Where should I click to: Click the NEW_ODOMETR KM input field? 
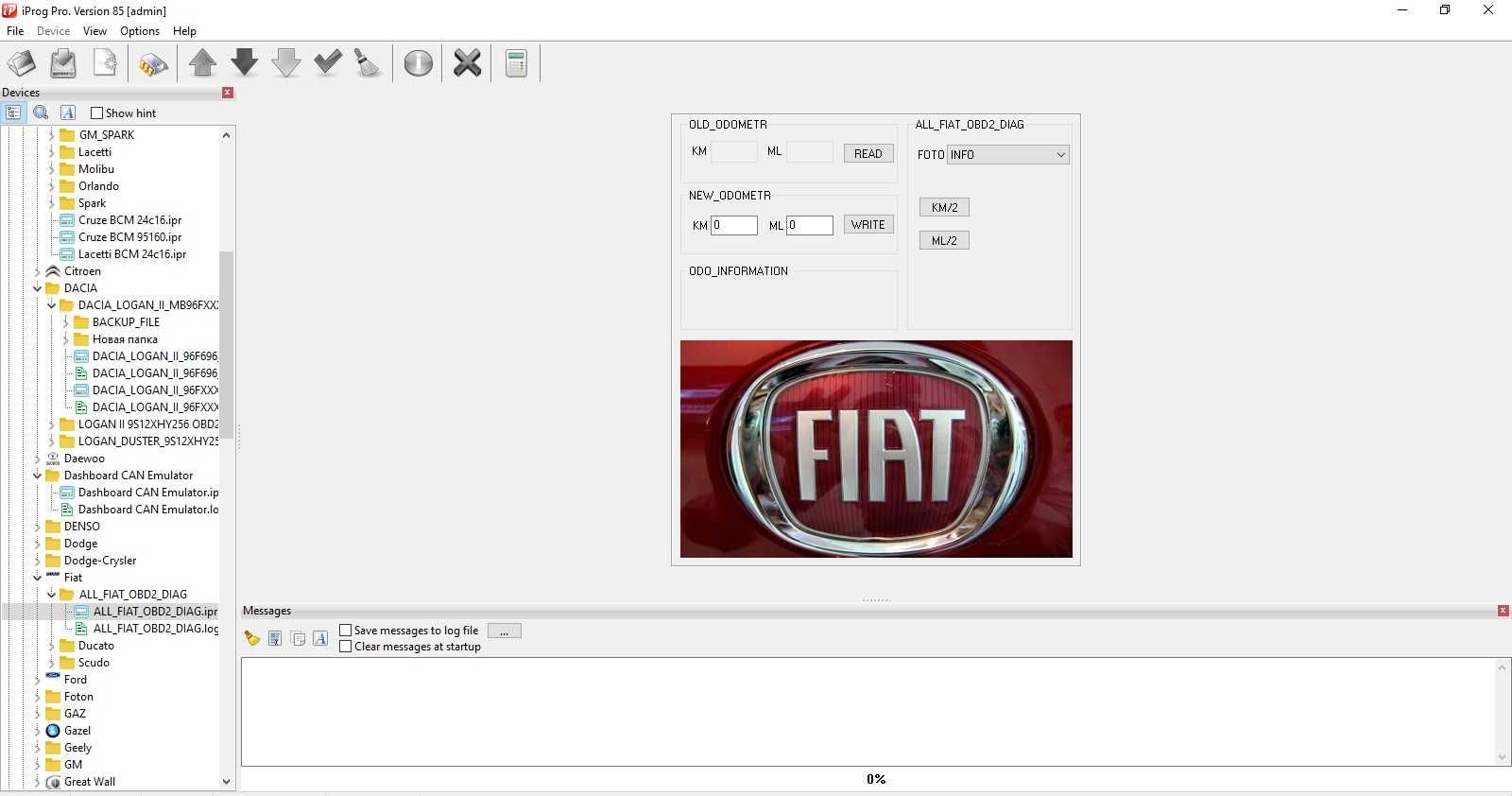pos(734,225)
